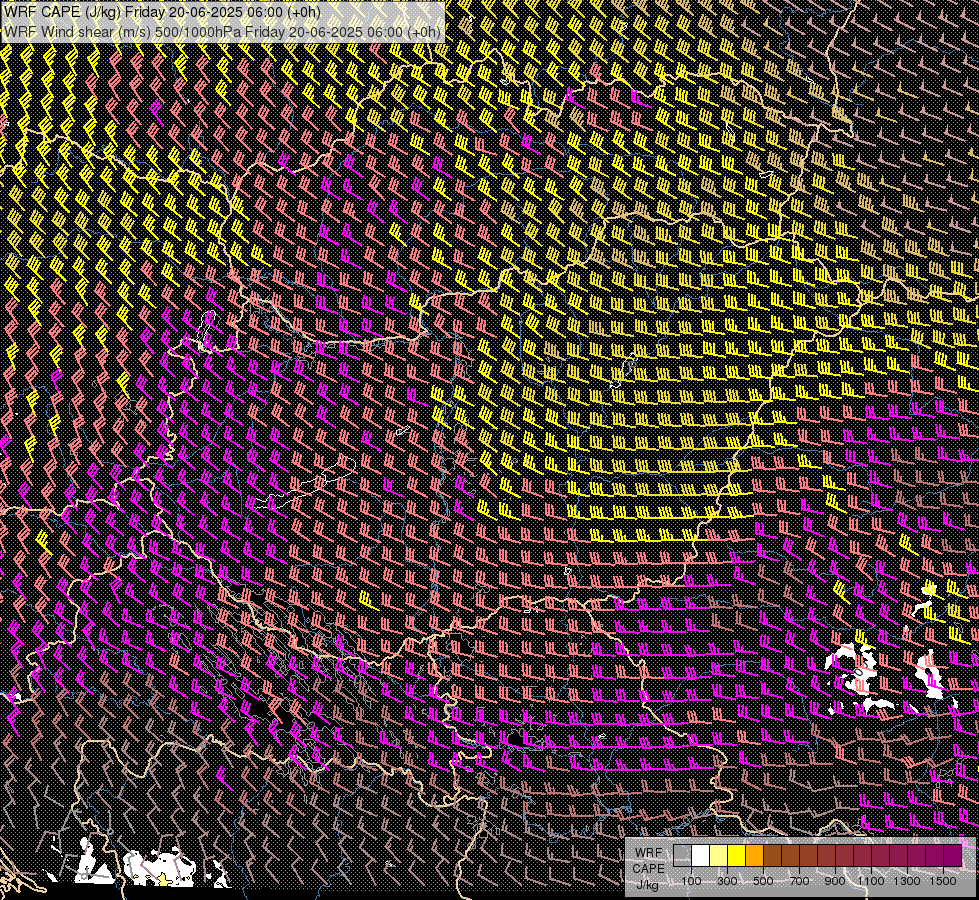
Task: Click the legend value 700
Action: tap(799, 881)
